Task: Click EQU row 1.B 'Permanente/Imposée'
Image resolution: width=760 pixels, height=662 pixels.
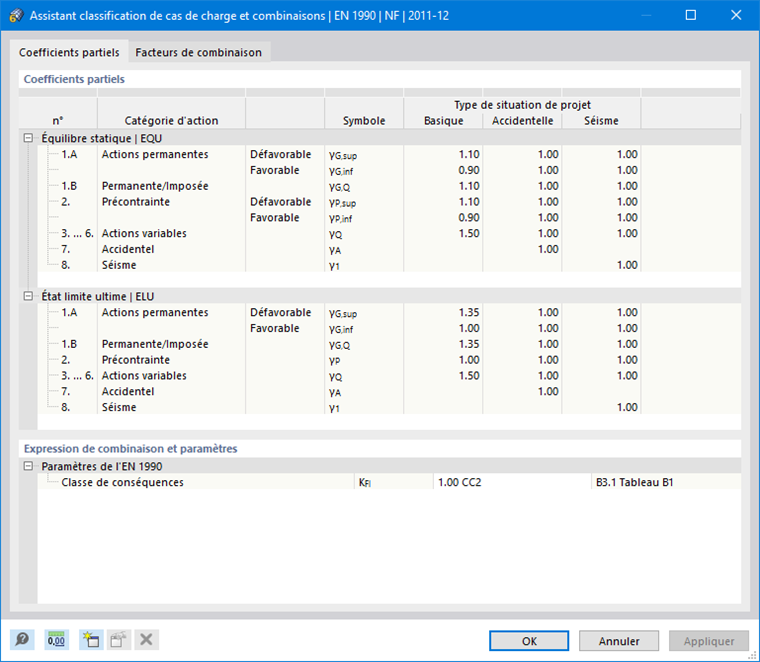Action: [155, 186]
